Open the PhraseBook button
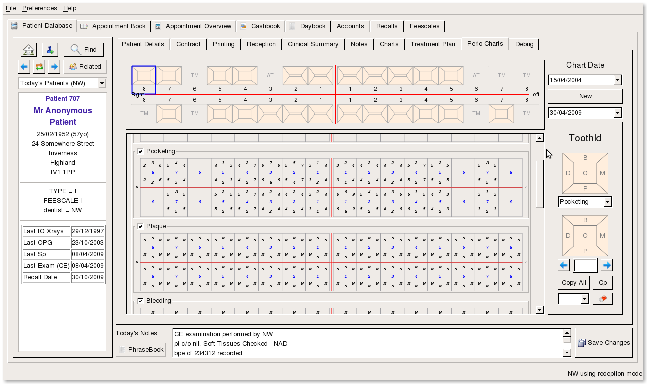The image size is (647, 384). pos(141,350)
